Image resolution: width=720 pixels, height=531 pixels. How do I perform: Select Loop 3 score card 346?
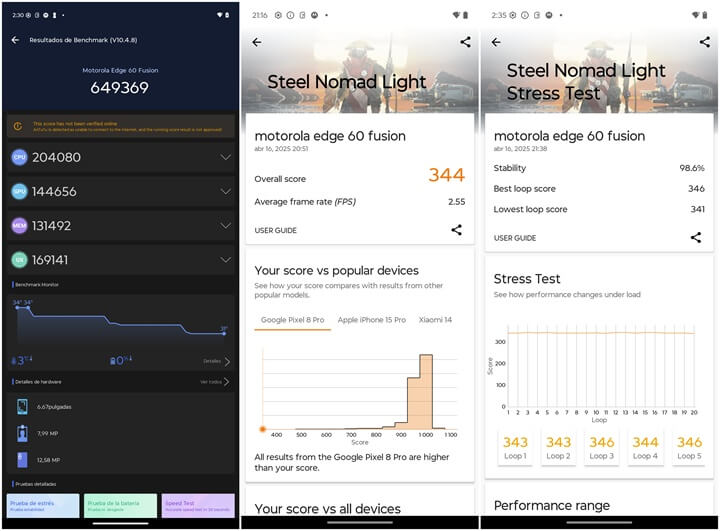click(x=602, y=448)
